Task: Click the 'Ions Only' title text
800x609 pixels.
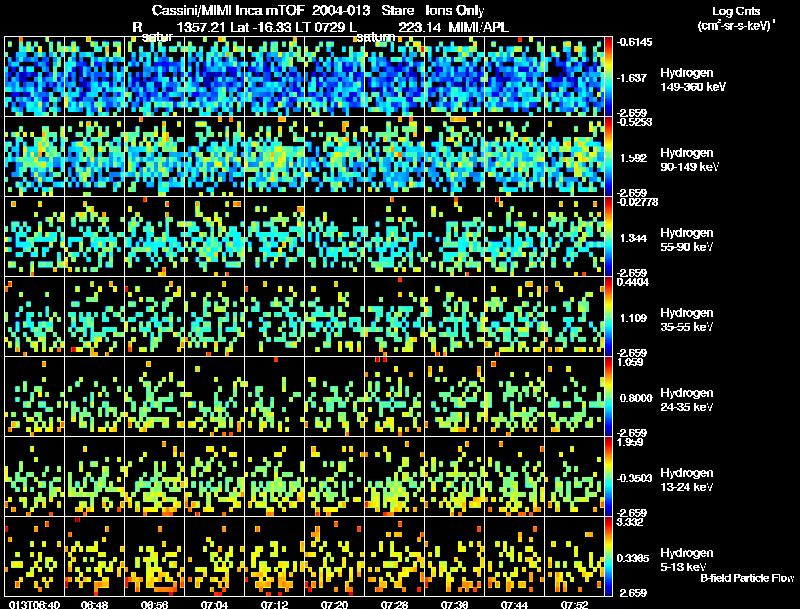Action: point(455,10)
